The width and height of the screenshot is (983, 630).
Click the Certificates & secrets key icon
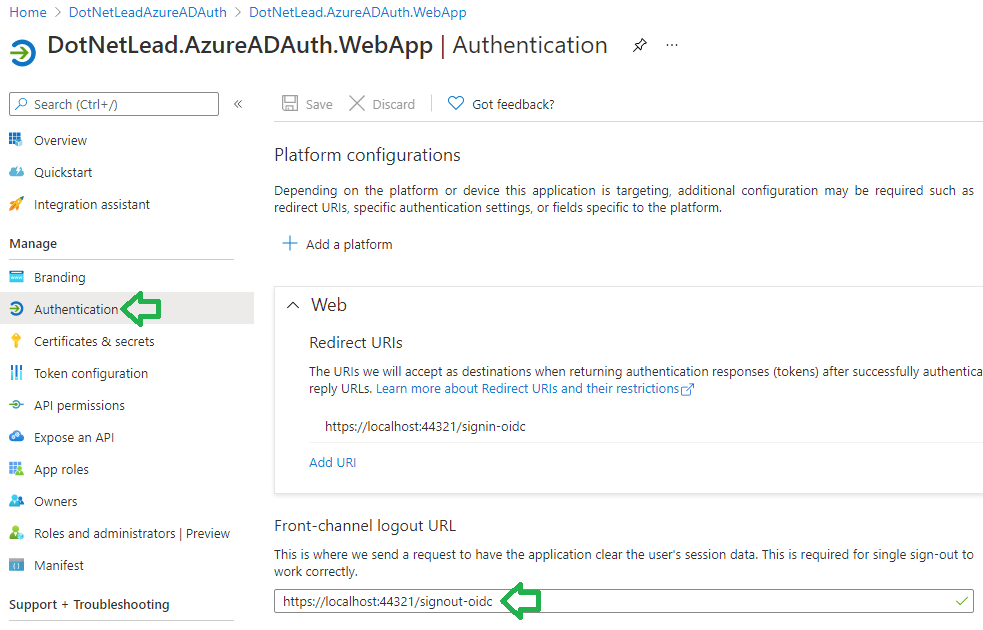tap(16, 340)
